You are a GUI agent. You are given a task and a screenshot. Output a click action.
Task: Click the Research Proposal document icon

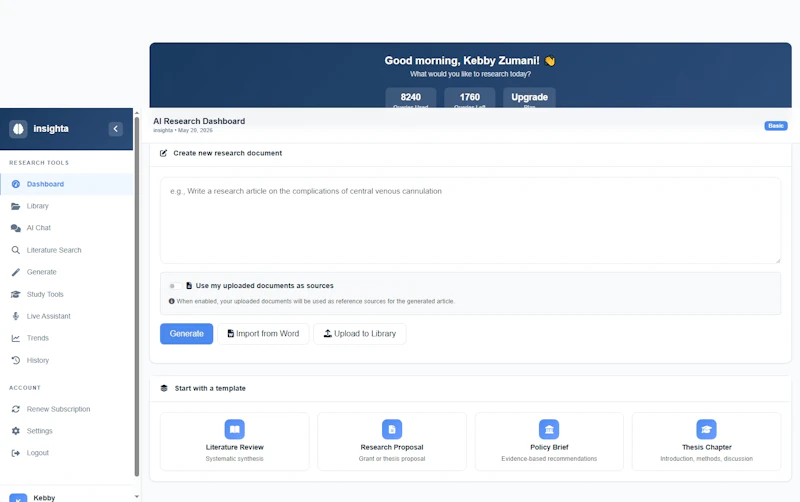coord(392,429)
